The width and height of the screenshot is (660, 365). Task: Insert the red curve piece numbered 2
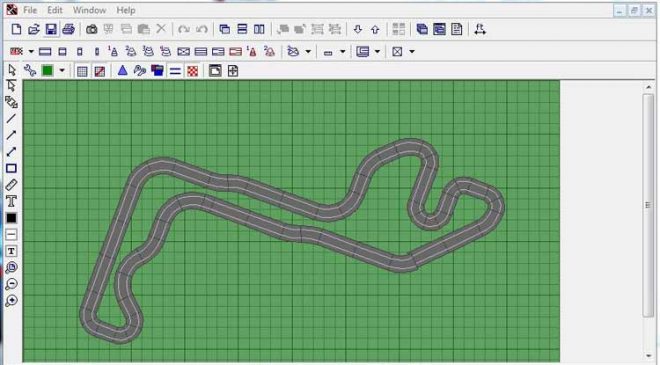[269, 51]
